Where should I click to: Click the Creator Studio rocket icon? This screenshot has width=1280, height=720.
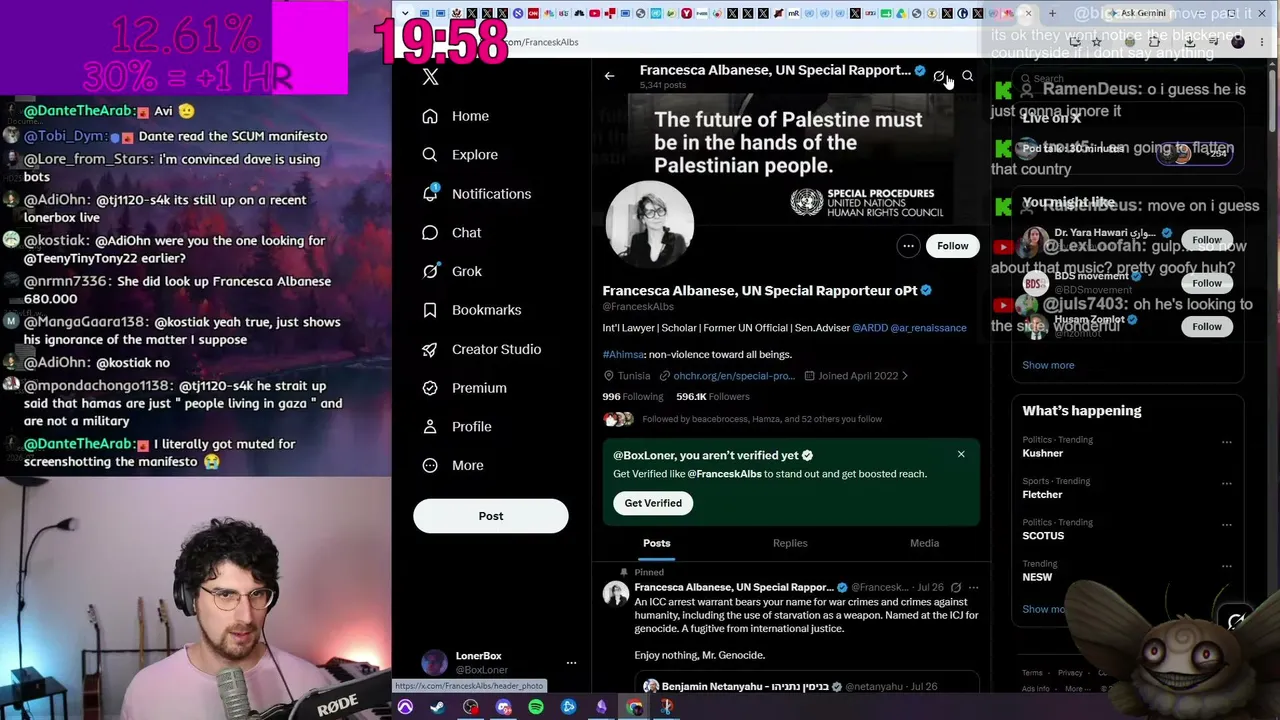[x=430, y=349]
